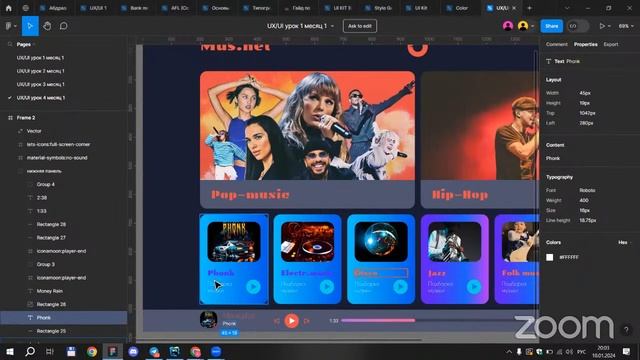
Task: Click the pink playback progress bar
Action: coord(378,321)
